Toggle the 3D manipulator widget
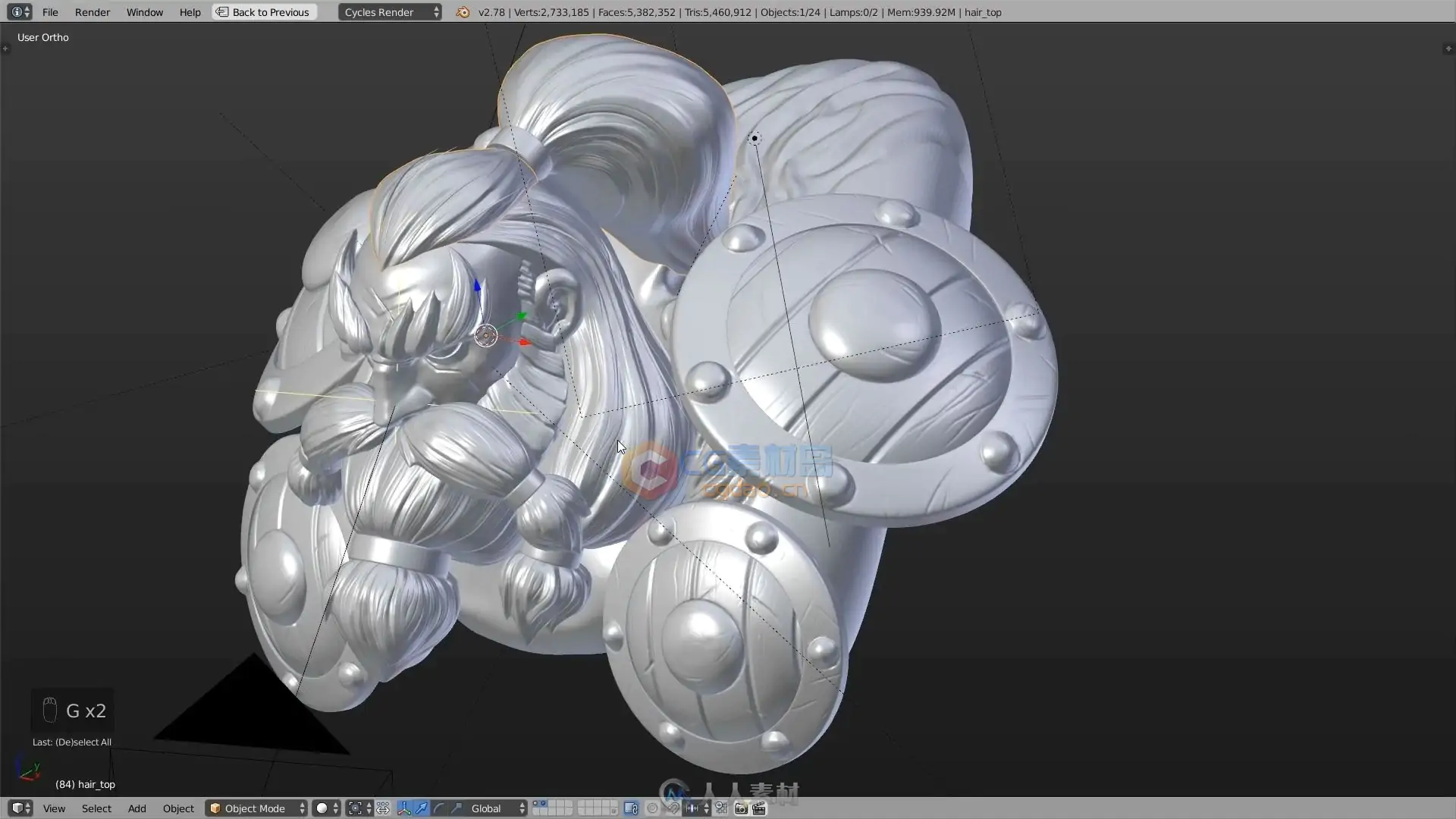This screenshot has height=819, width=1456. (404, 808)
